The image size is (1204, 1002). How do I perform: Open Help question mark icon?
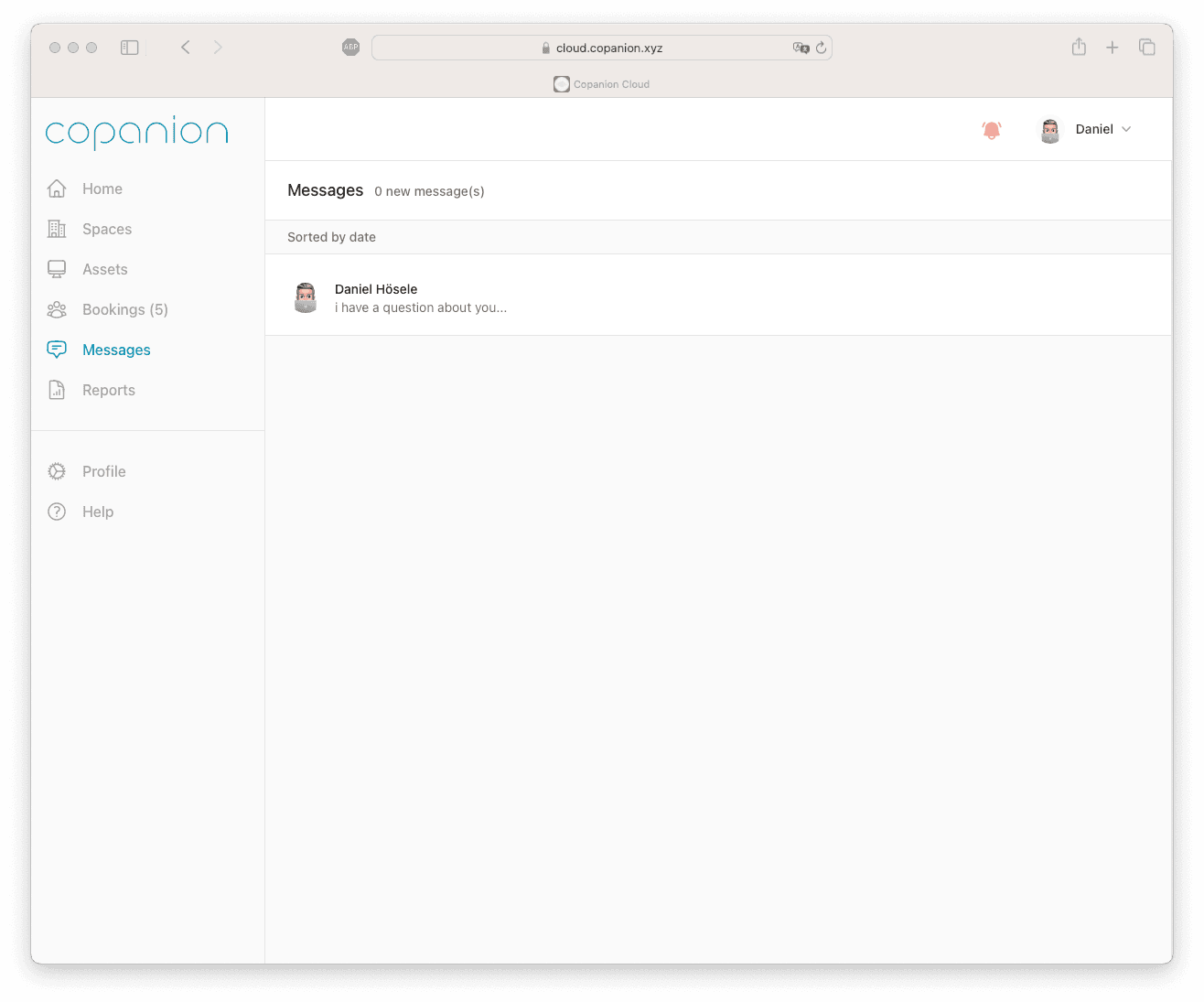57,512
